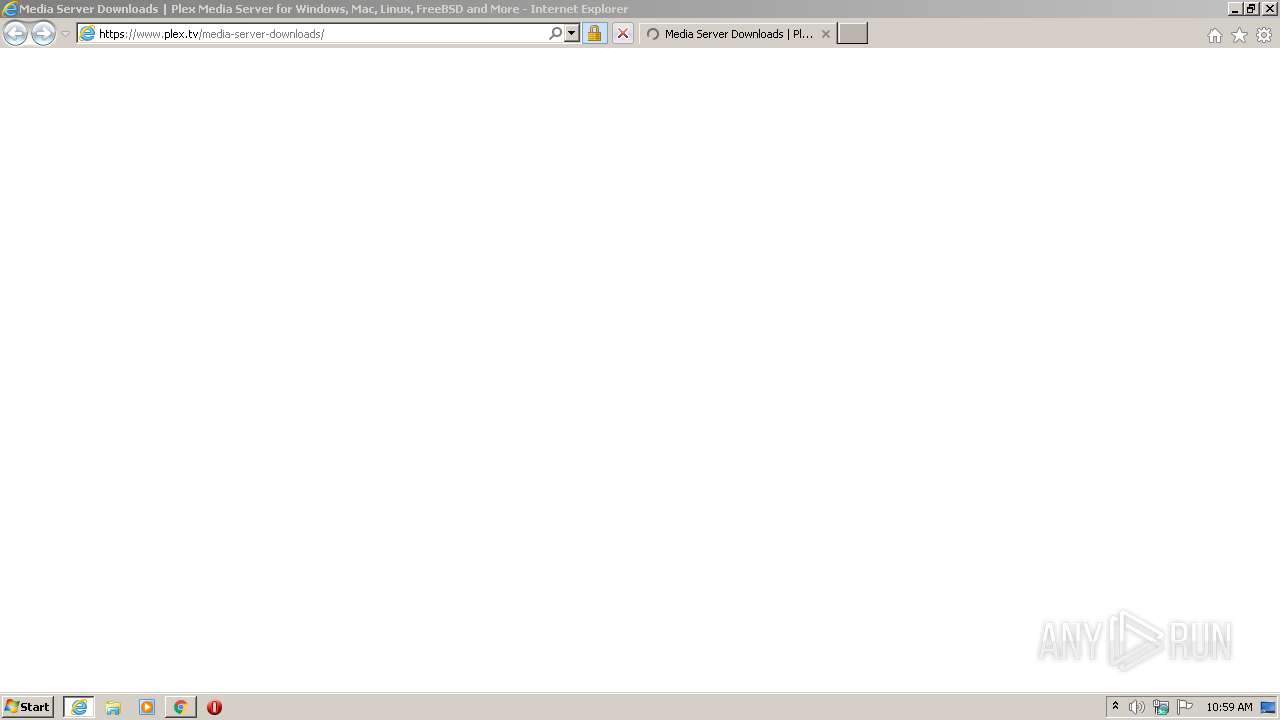Stop loading the page with the X button
Image resolution: width=1280 pixels, height=720 pixels.
coord(622,34)
